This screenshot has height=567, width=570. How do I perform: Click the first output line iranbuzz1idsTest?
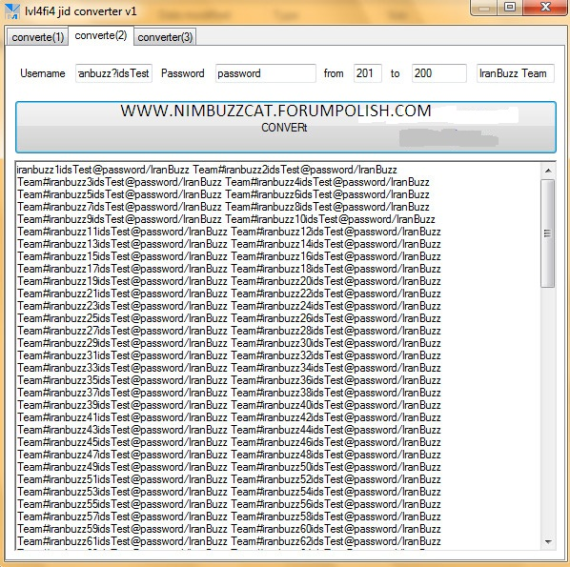pyautogui.click(x=207, y=170)
